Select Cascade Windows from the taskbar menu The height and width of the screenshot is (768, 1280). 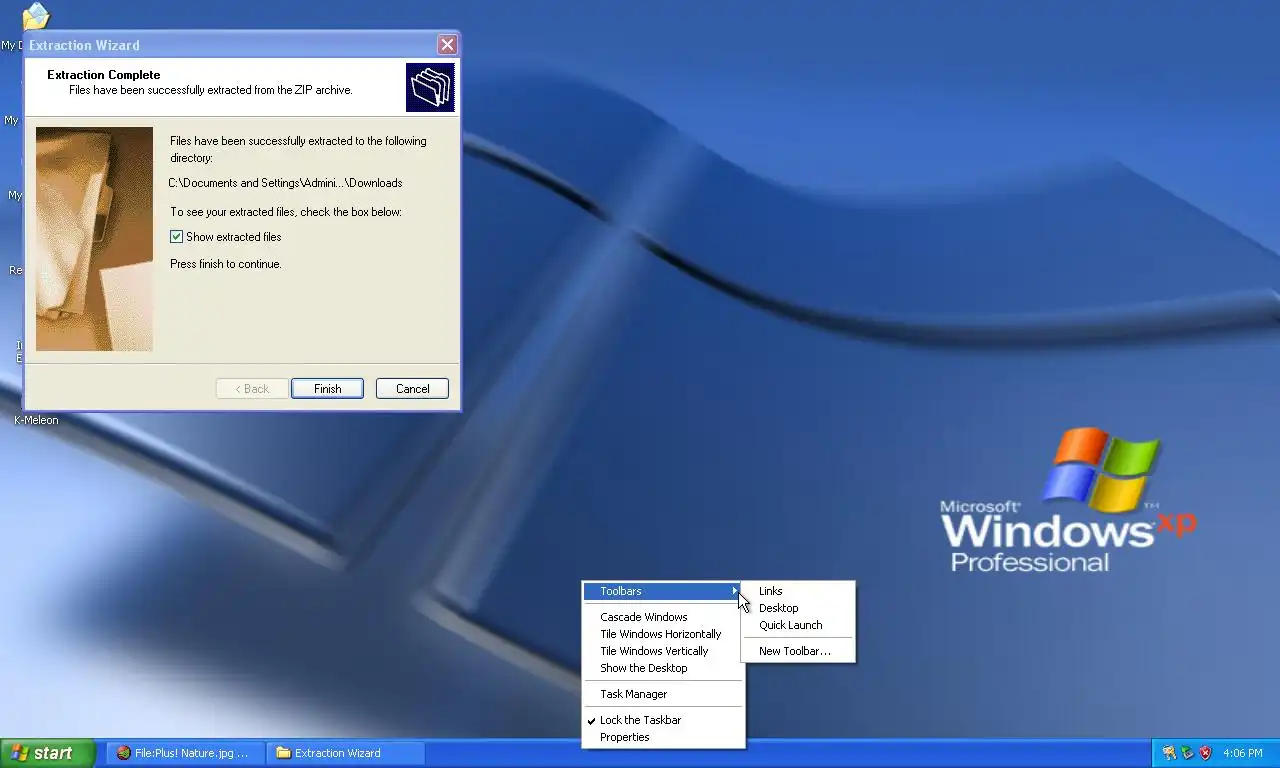click(x=663, y=617)
